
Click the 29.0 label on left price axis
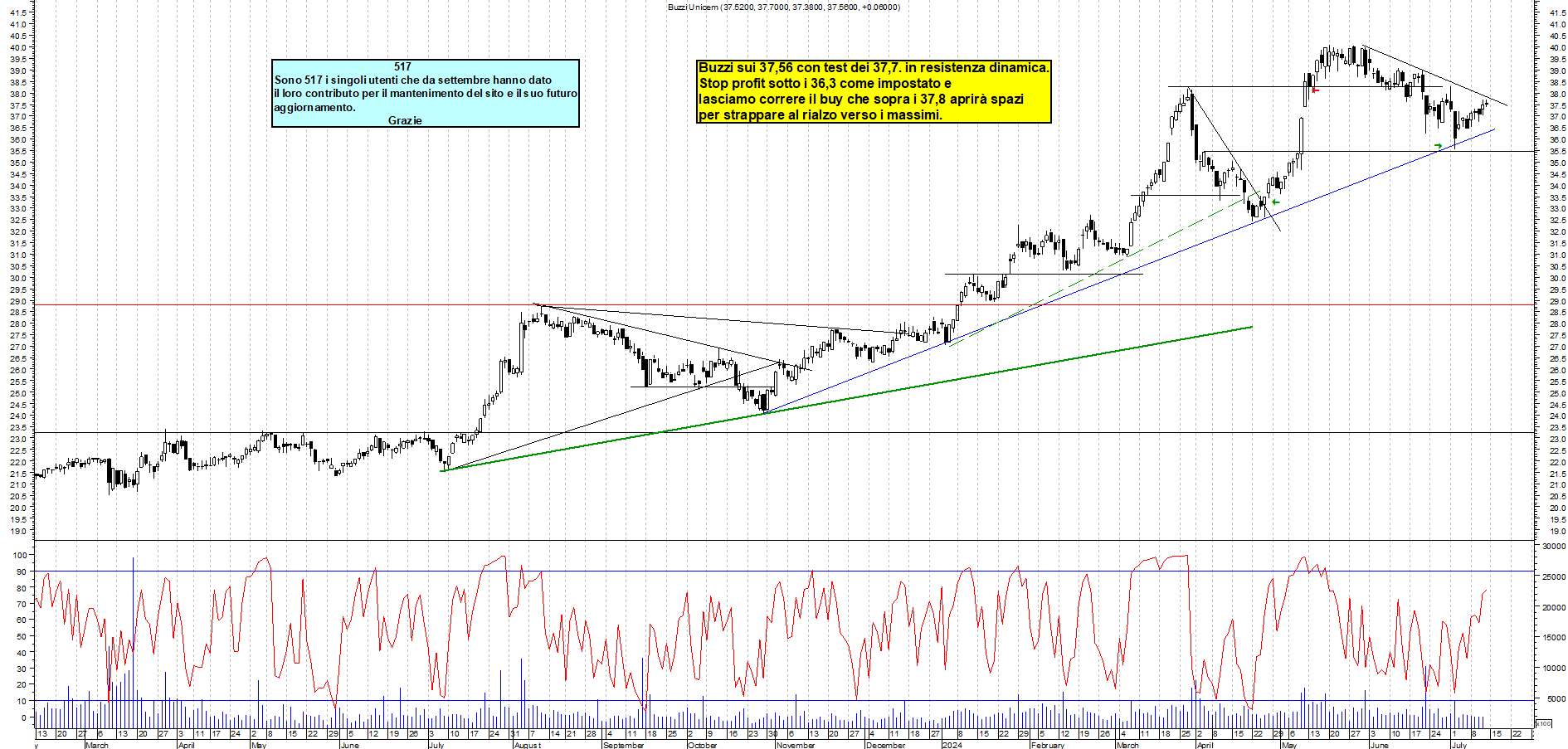tap(18, 301)
